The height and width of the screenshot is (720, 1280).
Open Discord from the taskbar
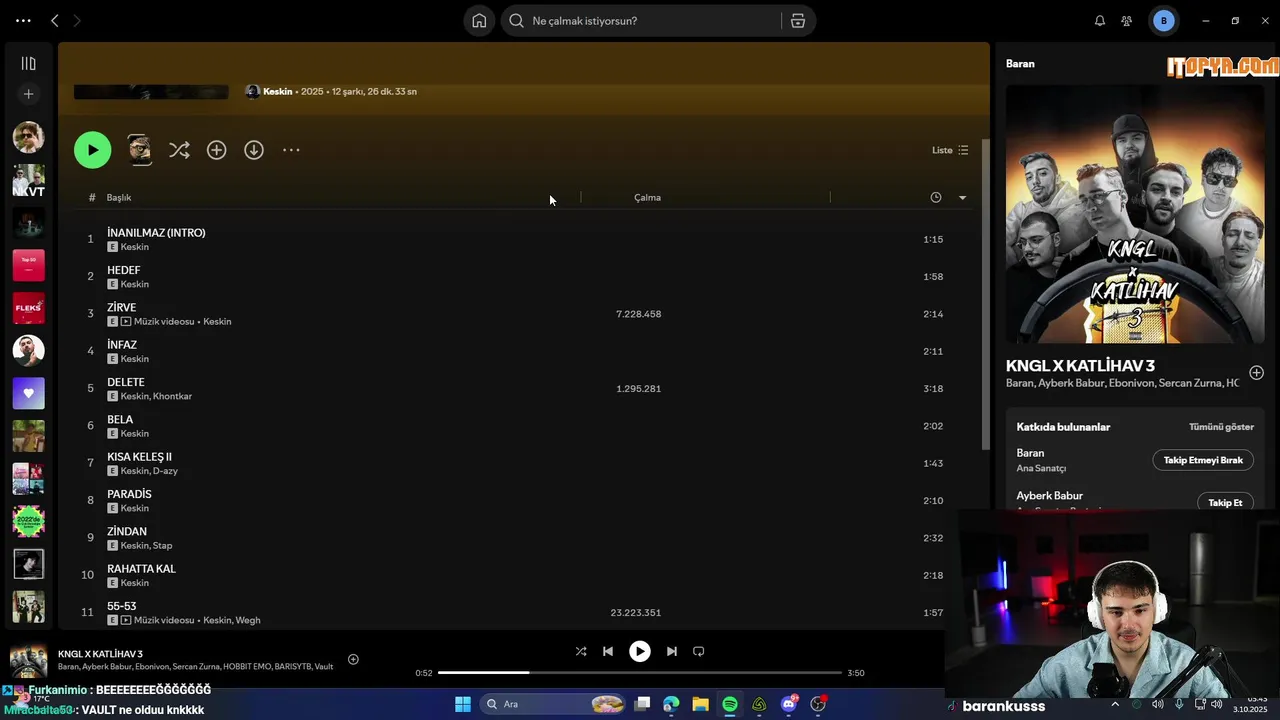(789, 704)
